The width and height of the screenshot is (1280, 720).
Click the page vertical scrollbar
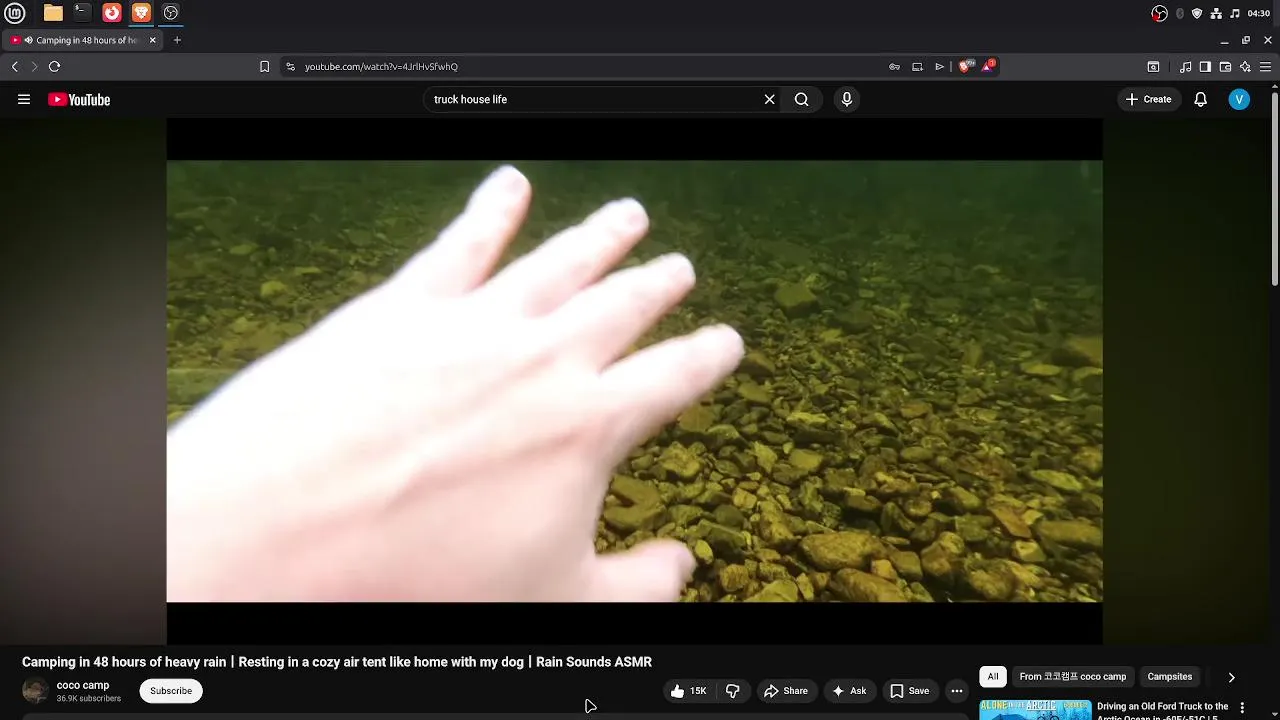pyautogui.click(x=1275, y=187)
